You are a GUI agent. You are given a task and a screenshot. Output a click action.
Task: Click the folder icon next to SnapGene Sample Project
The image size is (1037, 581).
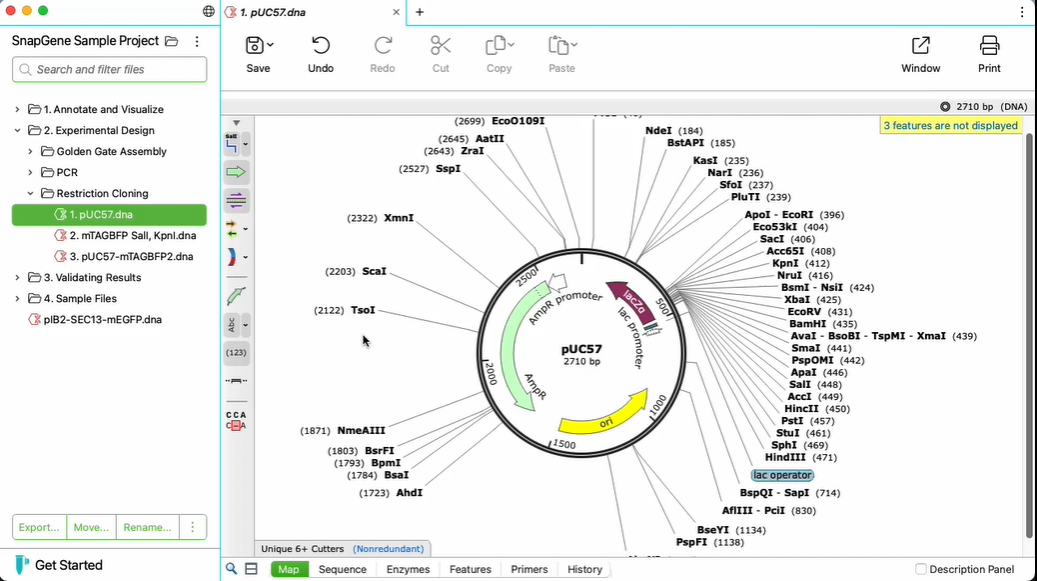click(x=171, y=41)
